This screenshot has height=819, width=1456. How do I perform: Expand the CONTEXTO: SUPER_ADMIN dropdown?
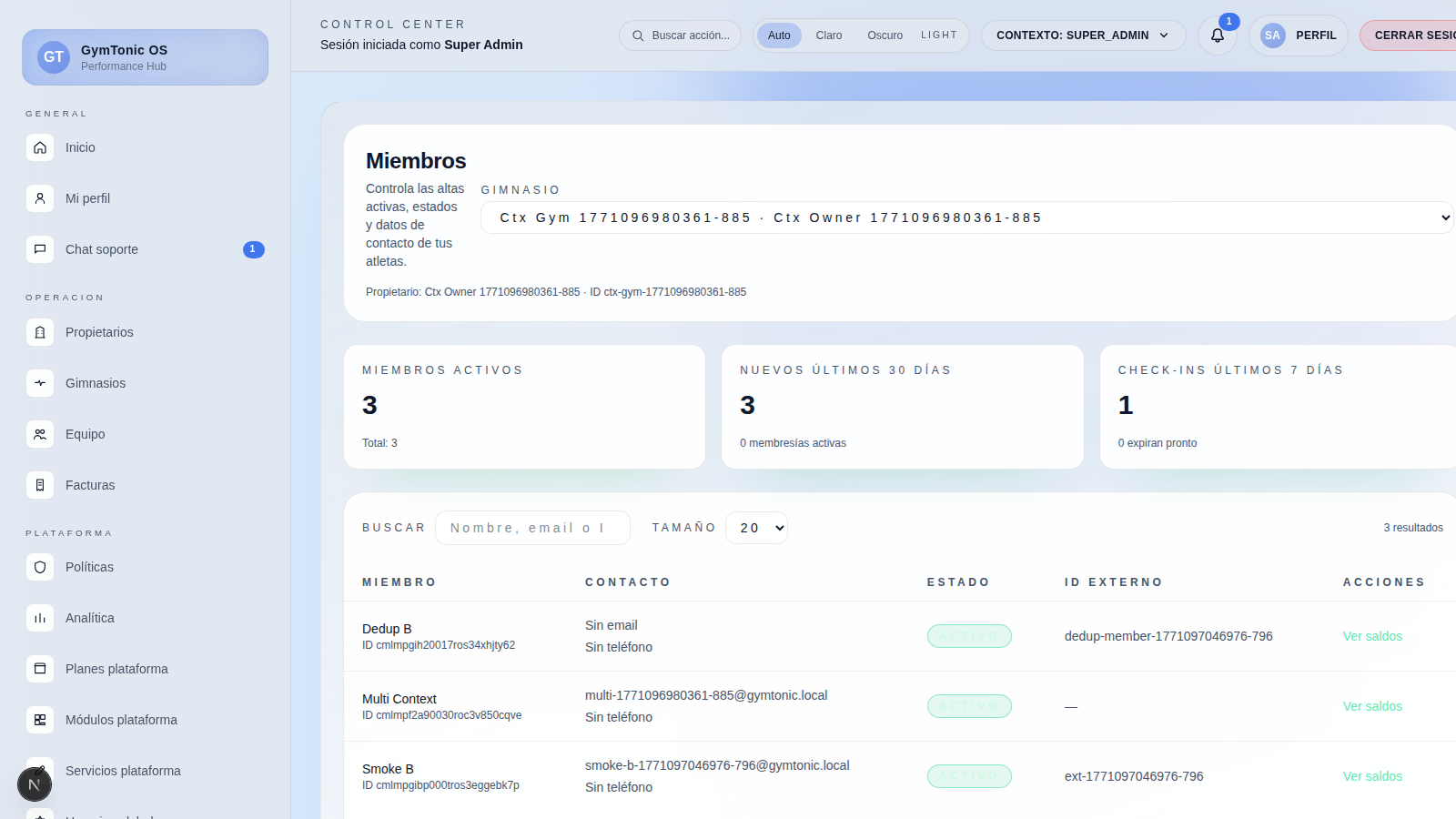pyautogui.click(x=1082, y=35)
